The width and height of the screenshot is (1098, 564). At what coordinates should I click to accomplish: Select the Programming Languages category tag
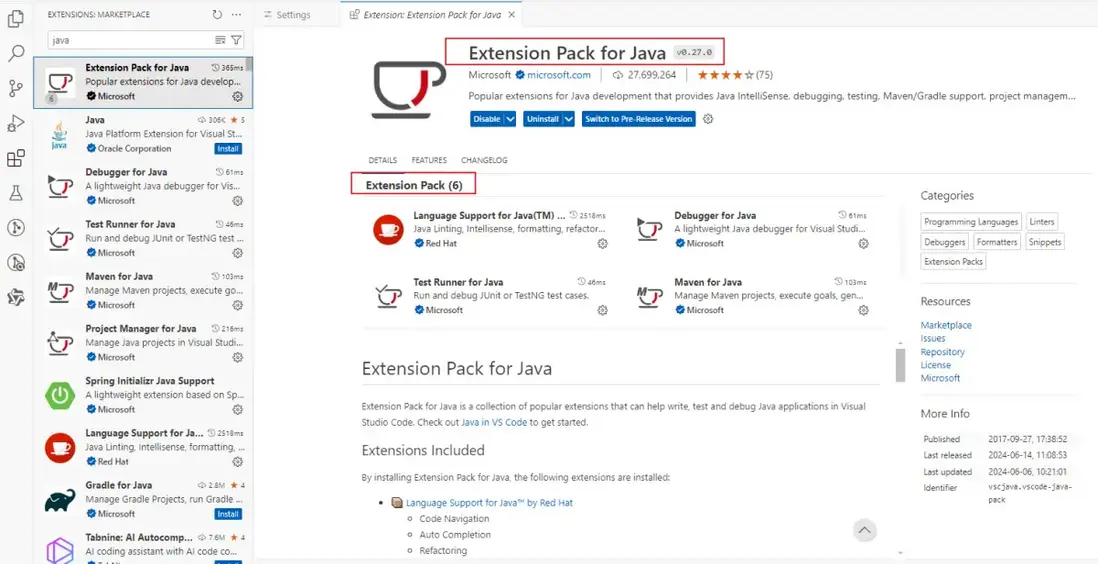[x=971, y=222]
